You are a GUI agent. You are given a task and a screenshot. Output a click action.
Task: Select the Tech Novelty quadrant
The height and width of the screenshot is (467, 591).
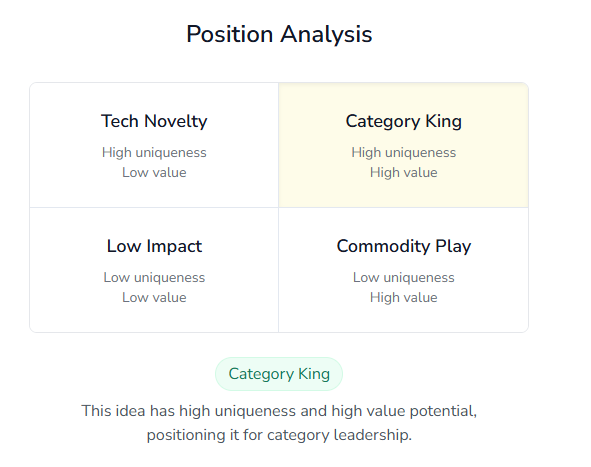coord(154,145)
